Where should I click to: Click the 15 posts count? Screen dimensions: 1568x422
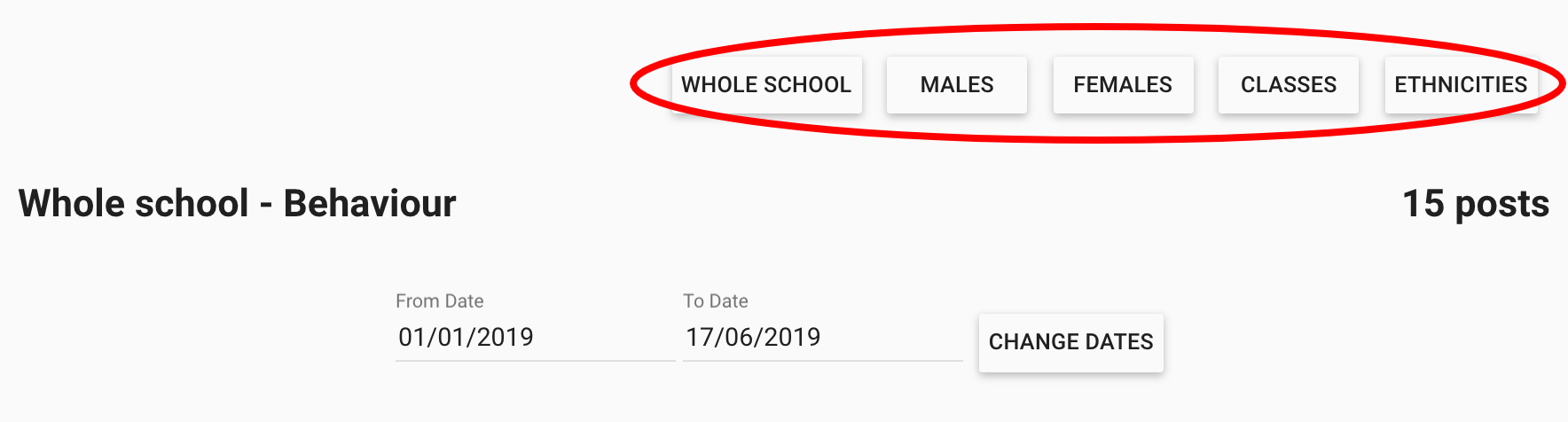pyautogui.click(x=1475, y=204)
